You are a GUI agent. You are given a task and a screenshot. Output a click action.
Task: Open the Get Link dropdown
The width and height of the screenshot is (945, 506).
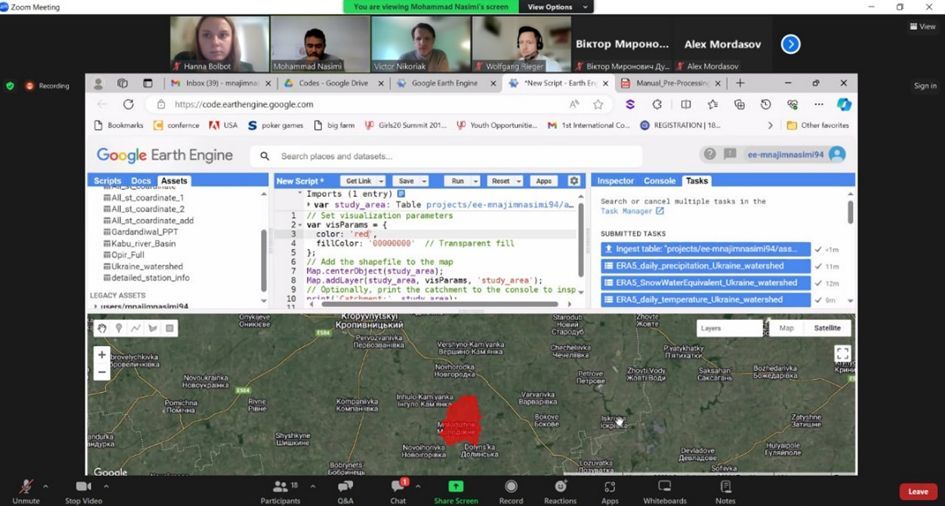tap(362, 181)
